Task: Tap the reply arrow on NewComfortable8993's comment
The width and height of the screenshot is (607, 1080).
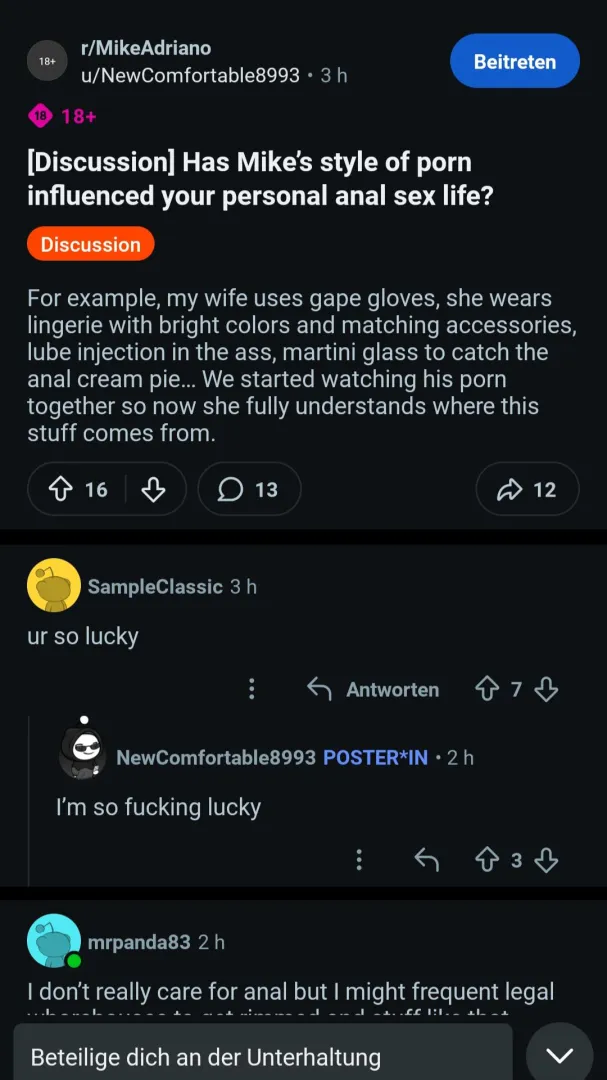Action: (x=427, y=860)
